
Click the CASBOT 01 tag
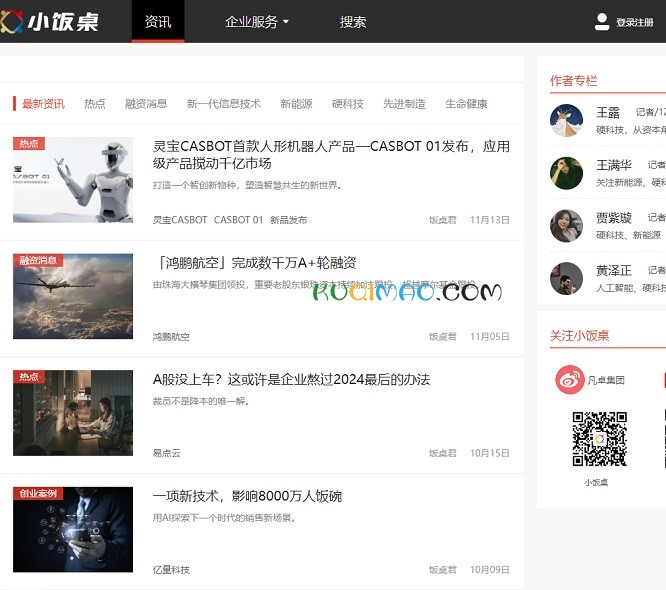238,220
